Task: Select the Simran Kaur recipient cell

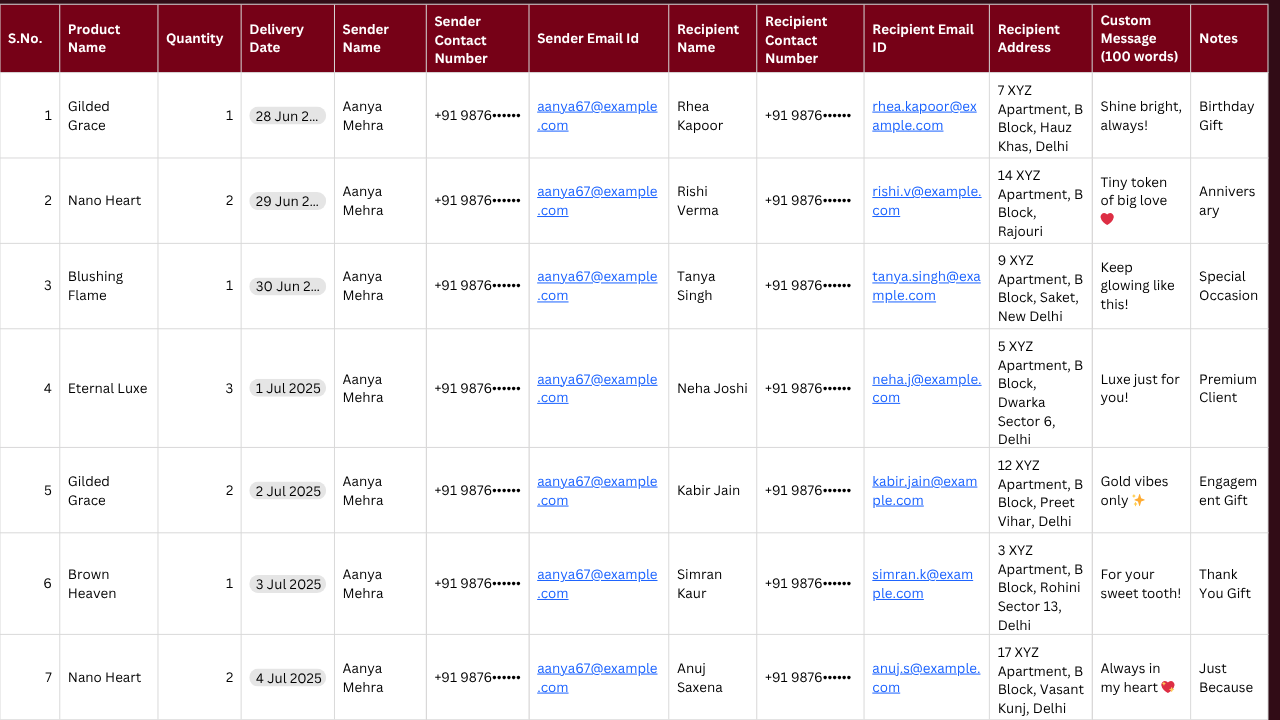Action: (x=712, y=583)
